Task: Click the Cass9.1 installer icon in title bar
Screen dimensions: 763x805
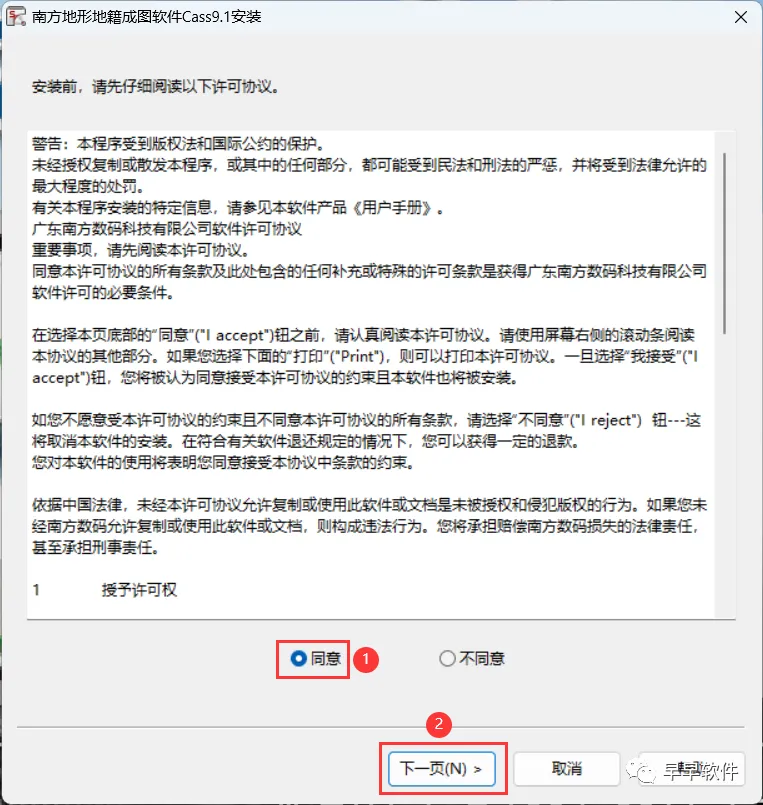Action: coord(15,16)
